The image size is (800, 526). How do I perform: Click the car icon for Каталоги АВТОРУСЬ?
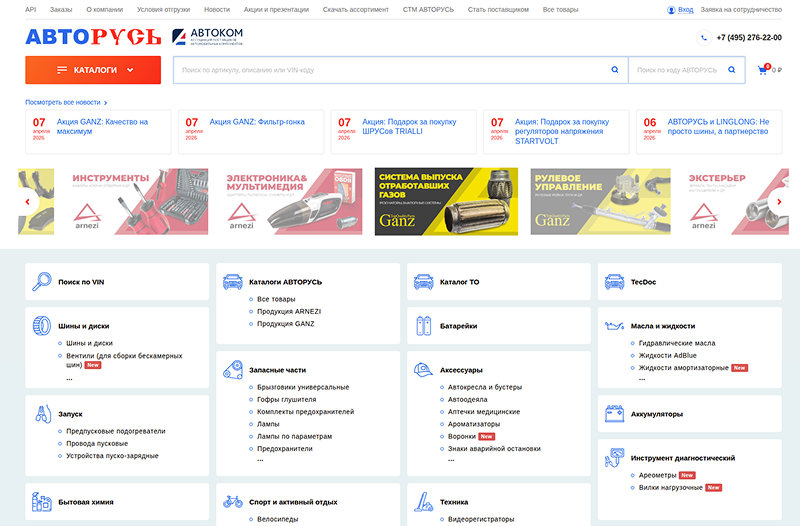pos(233,282)
